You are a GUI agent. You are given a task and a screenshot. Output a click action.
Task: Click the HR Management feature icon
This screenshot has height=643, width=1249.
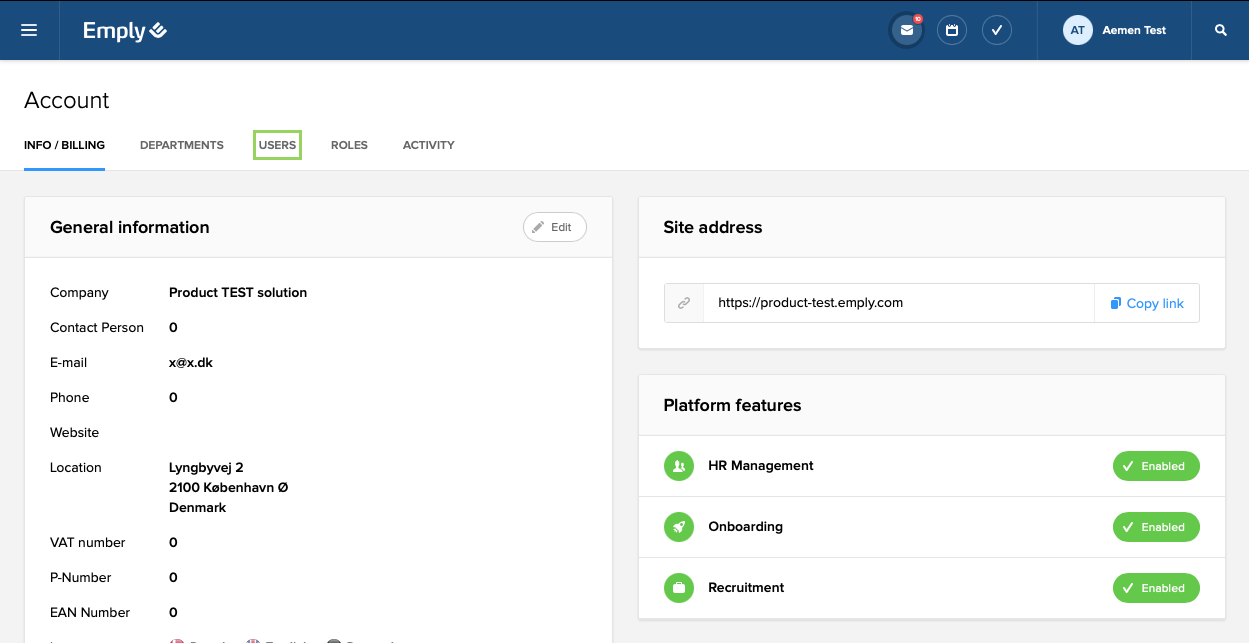click(x=679, y=466)
